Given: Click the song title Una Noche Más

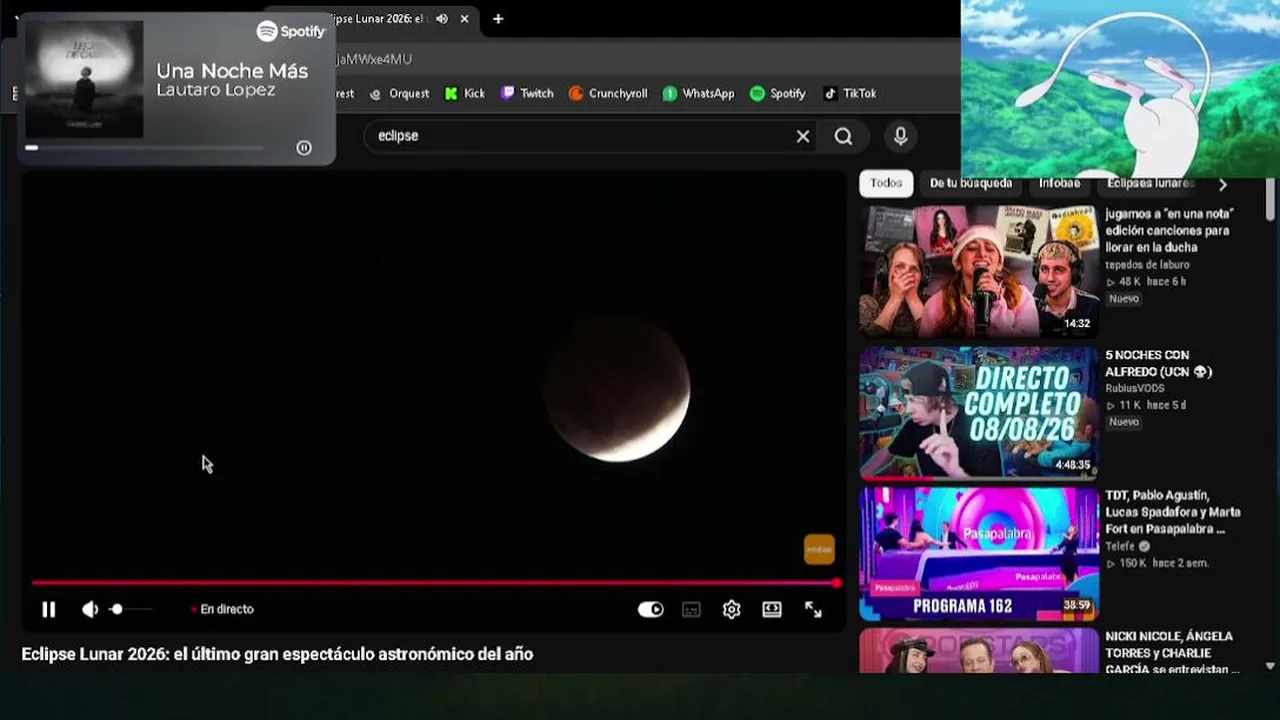Looking at the screenshot, I should (x=232, y=71).
